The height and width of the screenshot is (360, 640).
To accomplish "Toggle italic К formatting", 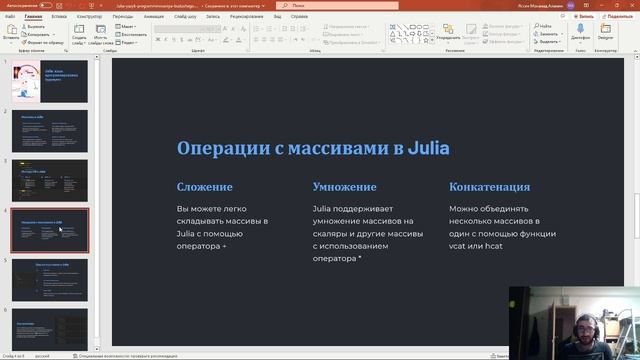I will tap(166, 40).
